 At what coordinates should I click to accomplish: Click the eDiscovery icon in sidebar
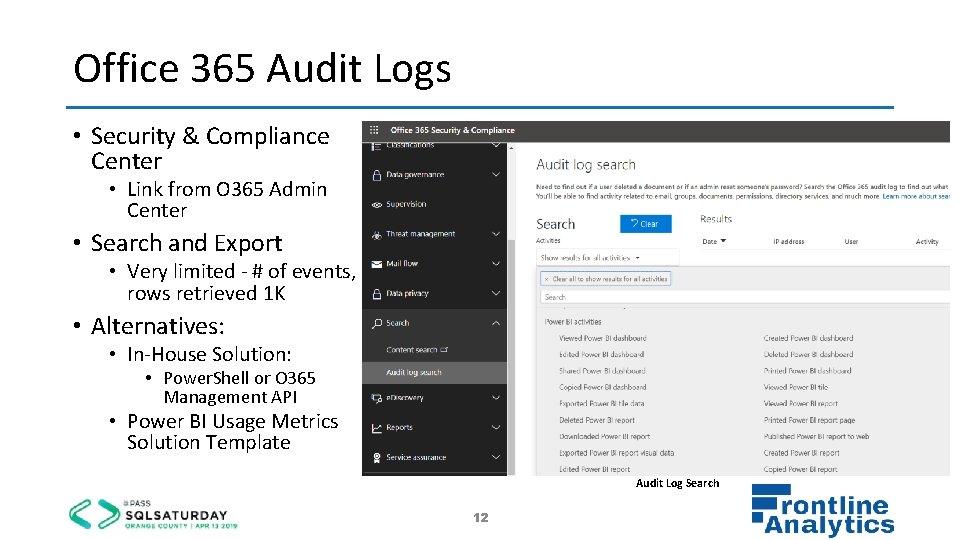[x=377, y=398]
